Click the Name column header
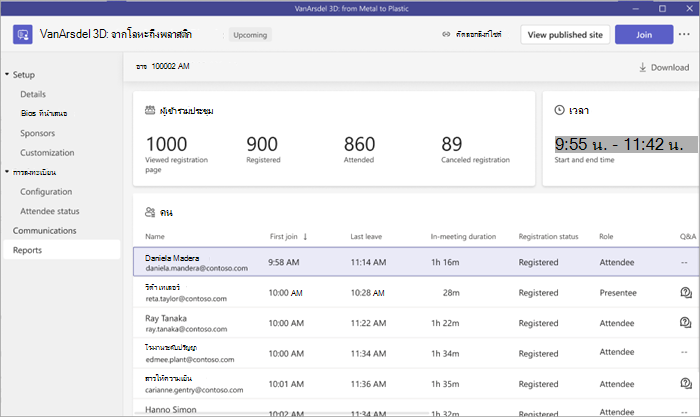Screen dimensions: 700x417 pyautogui.click(x=154, y=237)
